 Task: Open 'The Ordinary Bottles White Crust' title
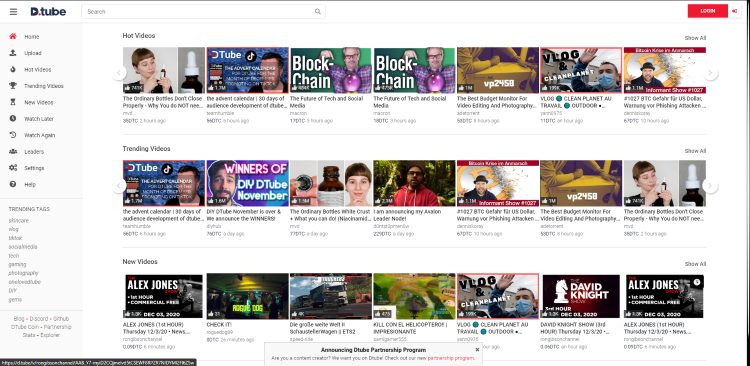click(330, 215)
